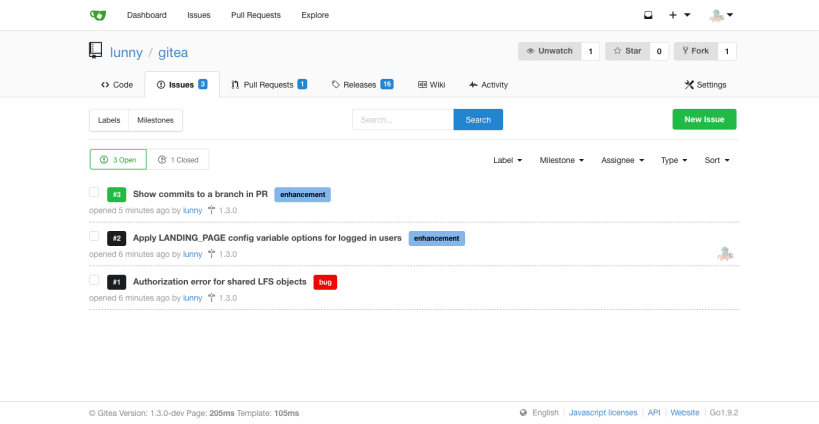Click author lunny on issue #3
This screenshot has height=424, width=819.
pos(192,210)
